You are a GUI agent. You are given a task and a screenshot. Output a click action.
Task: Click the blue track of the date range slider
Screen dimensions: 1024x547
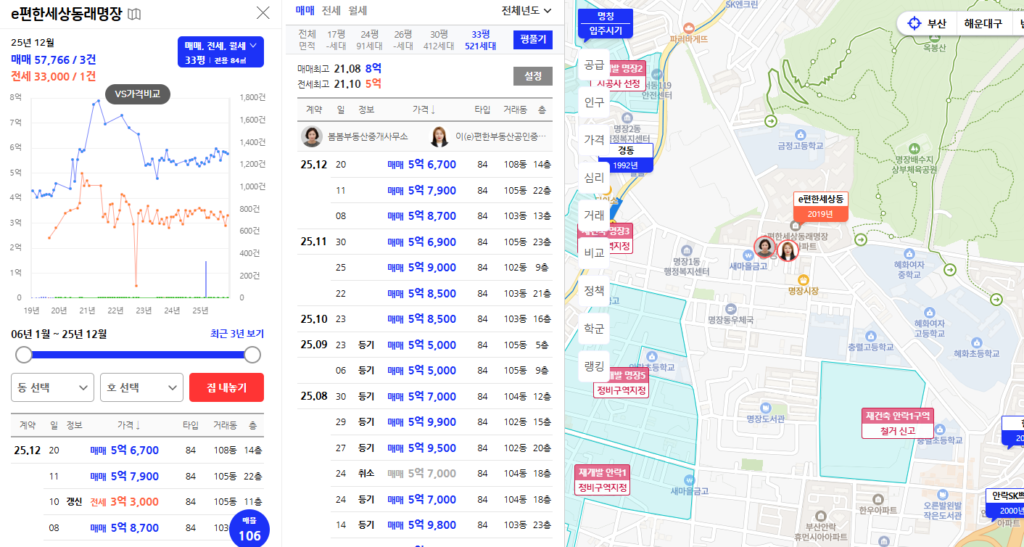[138, 355]
